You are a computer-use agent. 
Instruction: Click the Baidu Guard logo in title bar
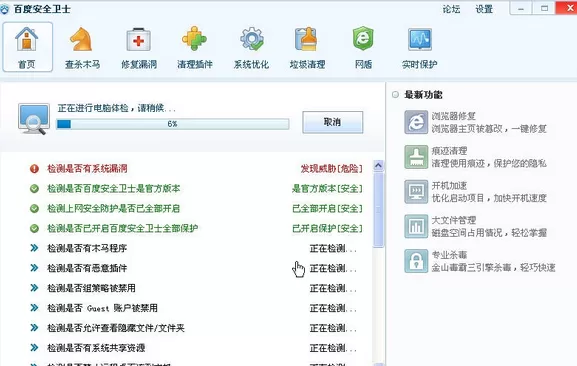pos(4,9)
